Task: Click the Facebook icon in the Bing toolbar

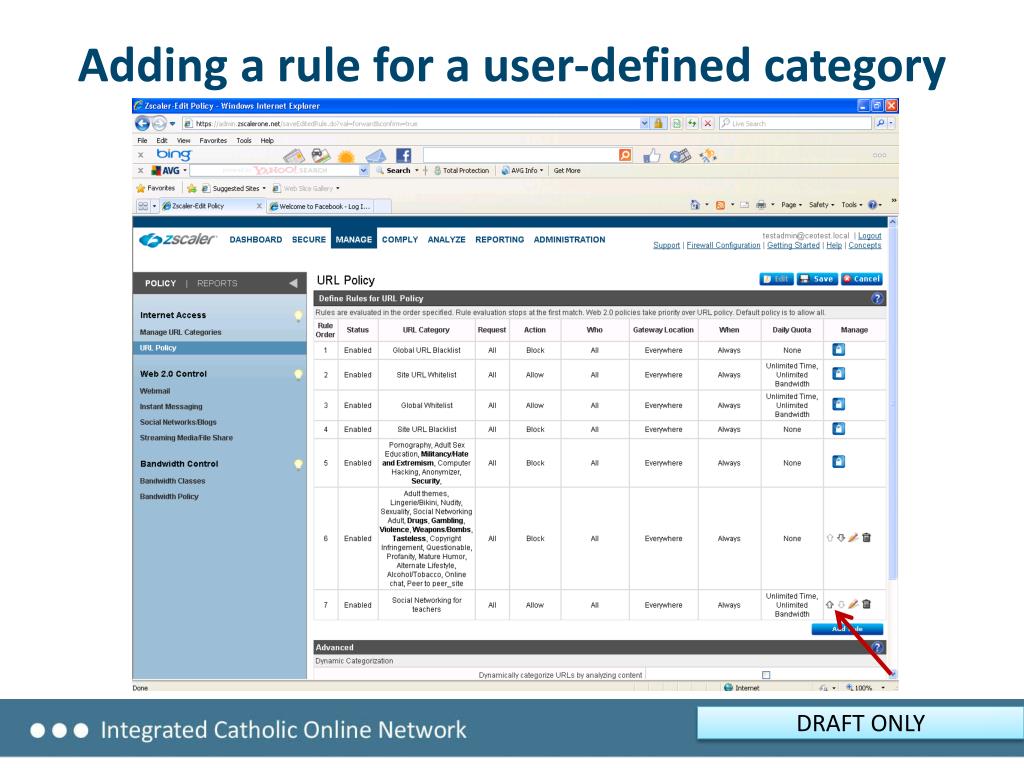Action: pyautogui.click(x=404, y=155)
